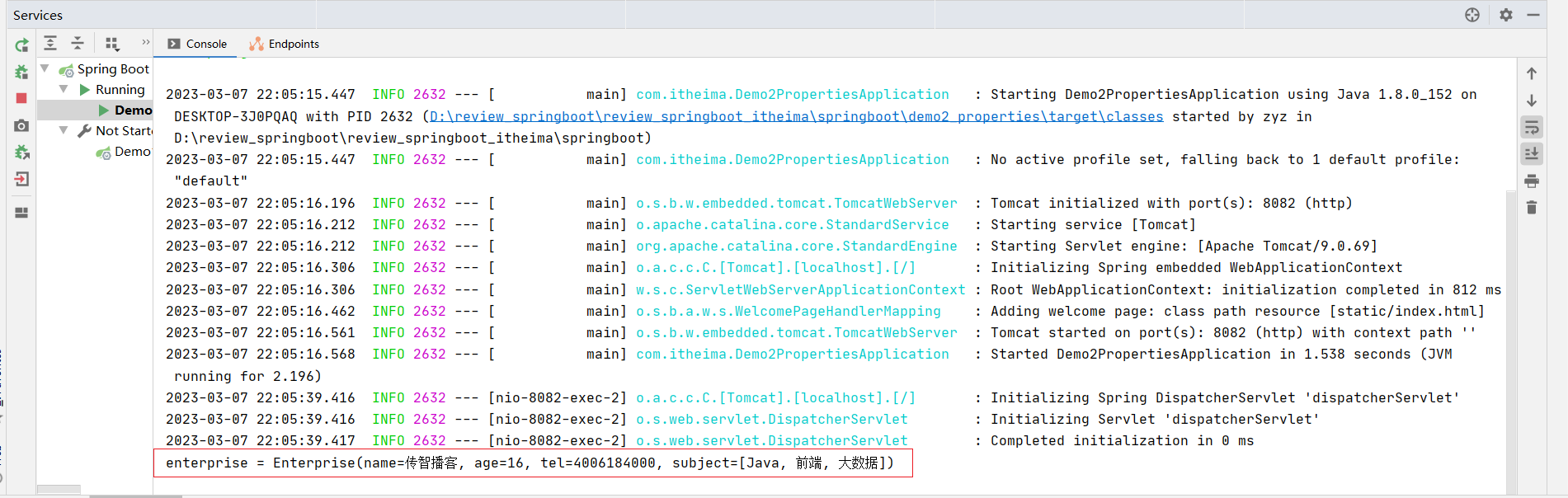Print the console output

tap(1532, 181)
